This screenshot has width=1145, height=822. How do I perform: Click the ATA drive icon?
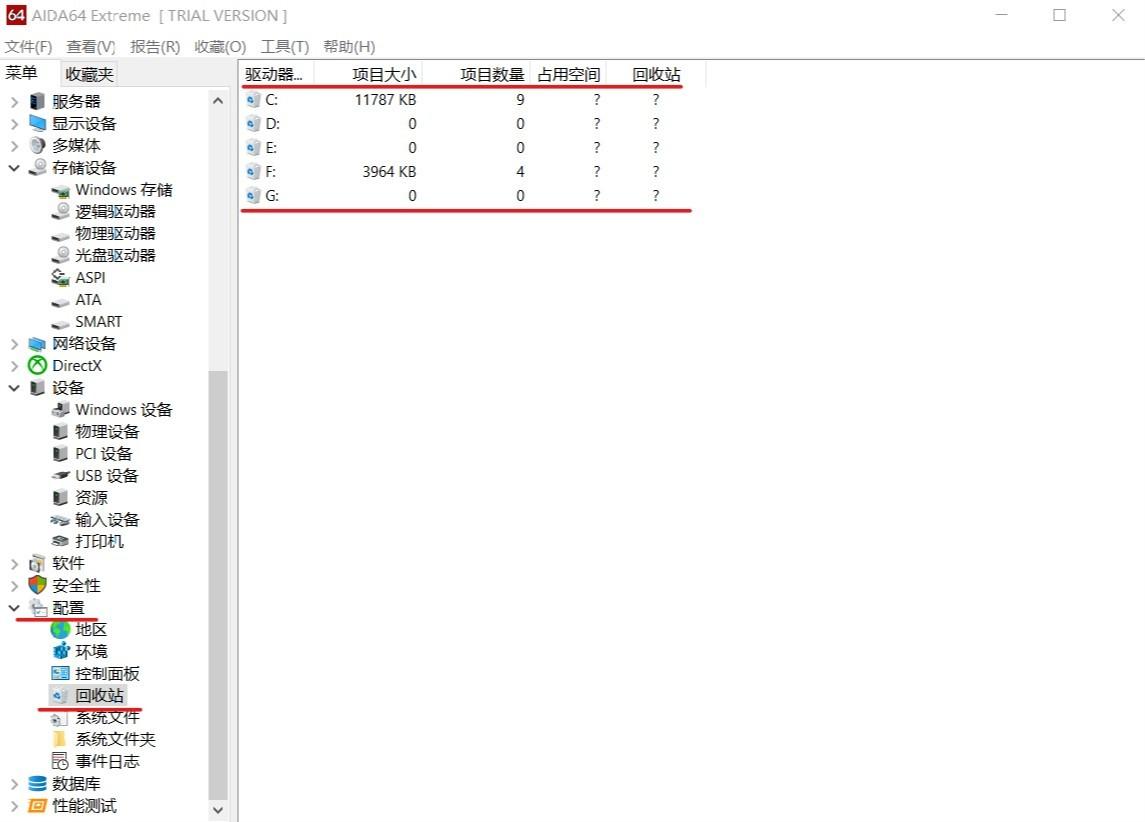(x=61, y=301)
